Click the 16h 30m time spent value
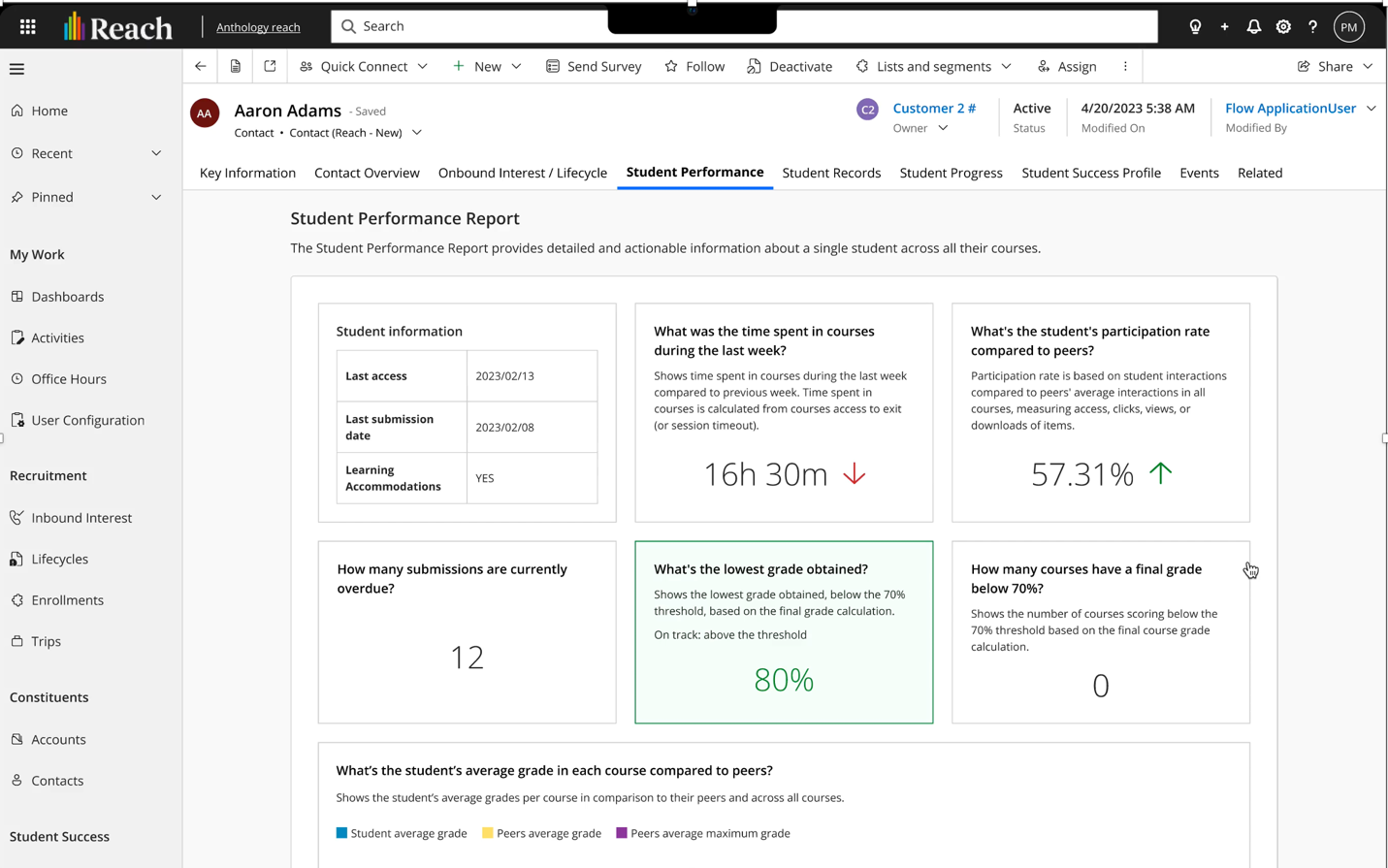This screenshot has width=1388, height=868. click(765, 474)
